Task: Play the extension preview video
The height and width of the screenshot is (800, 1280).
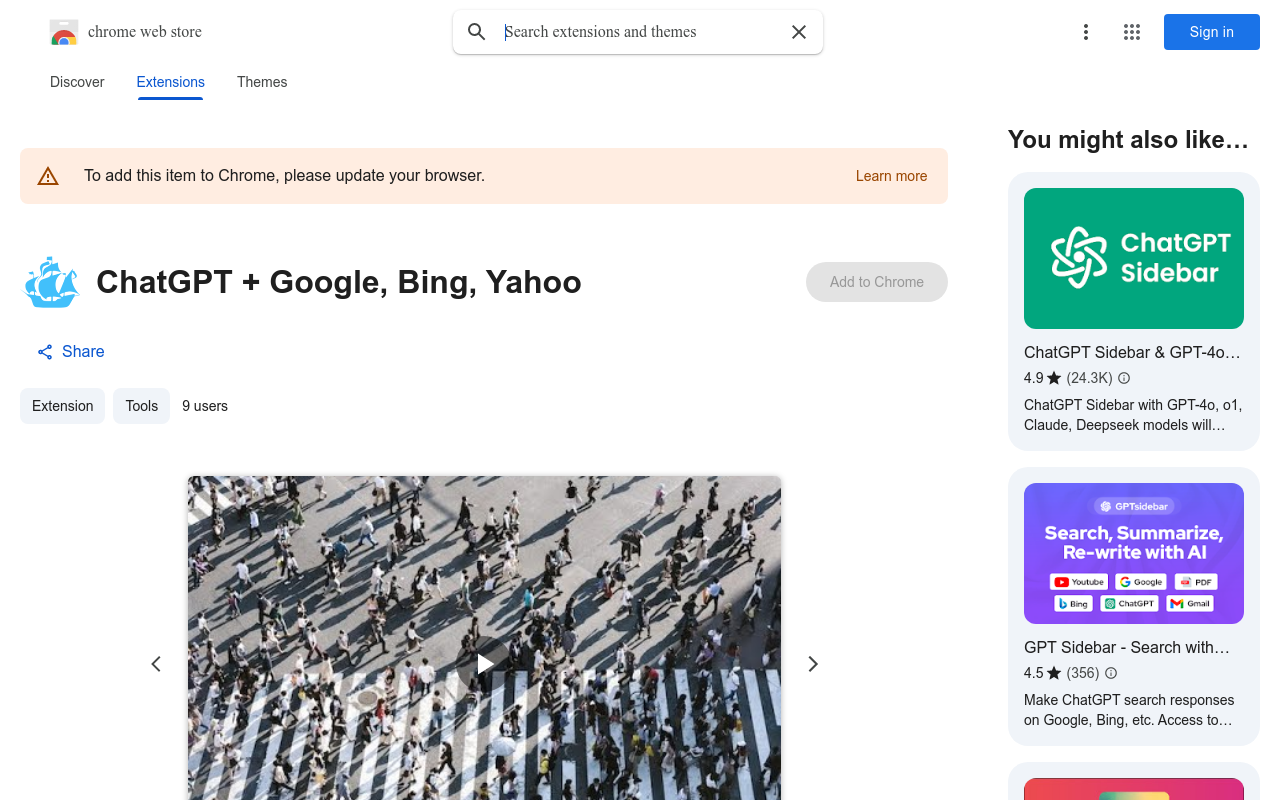Action: pyautogui.click(x=483, y=663)
